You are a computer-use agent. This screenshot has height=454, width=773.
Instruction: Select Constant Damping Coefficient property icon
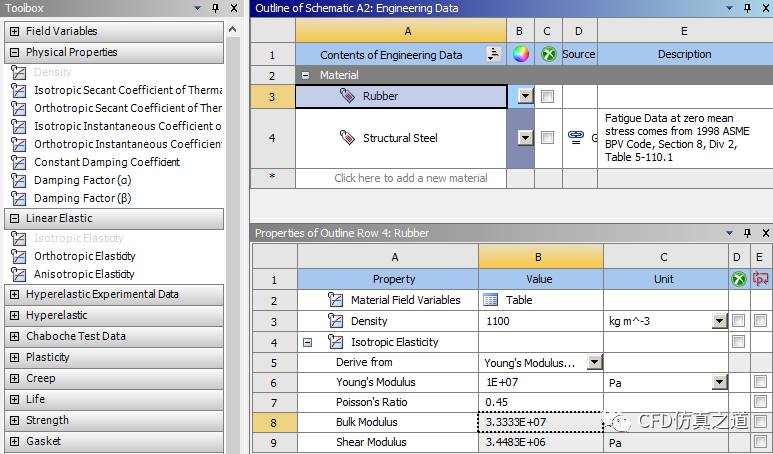point(19,162)
